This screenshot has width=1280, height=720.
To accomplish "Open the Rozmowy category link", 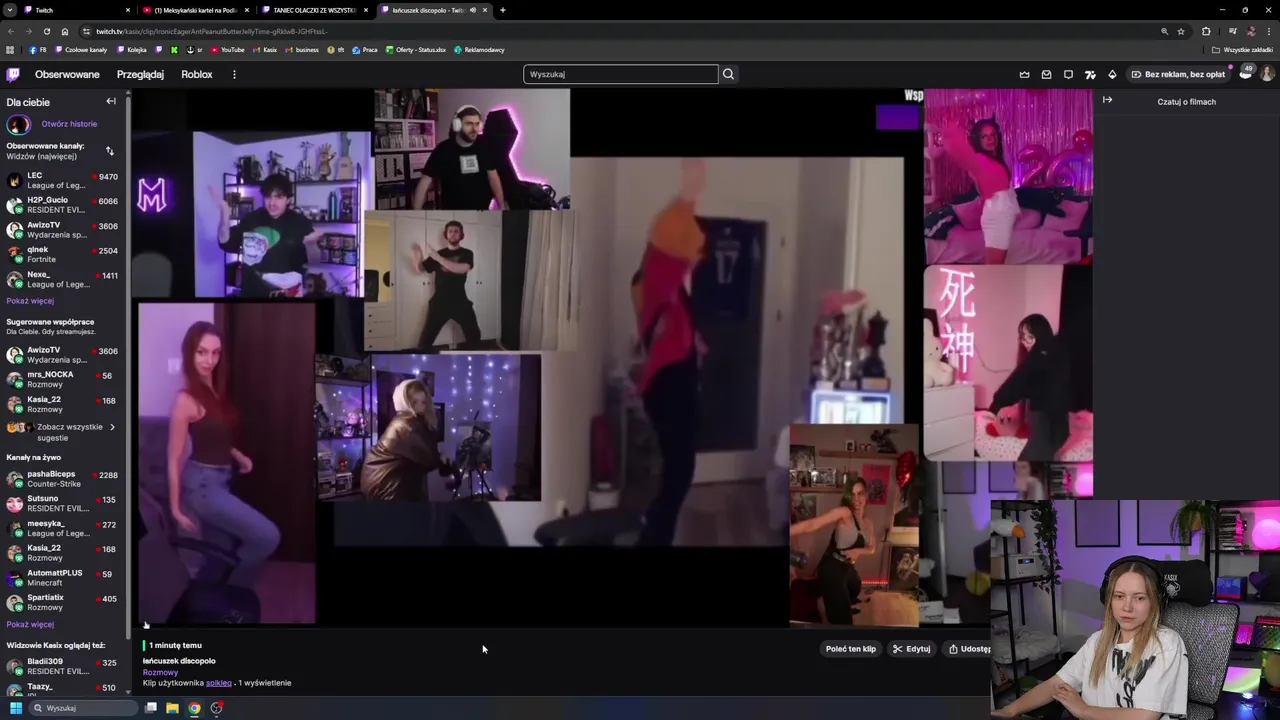I will click(x=160, y=672).
